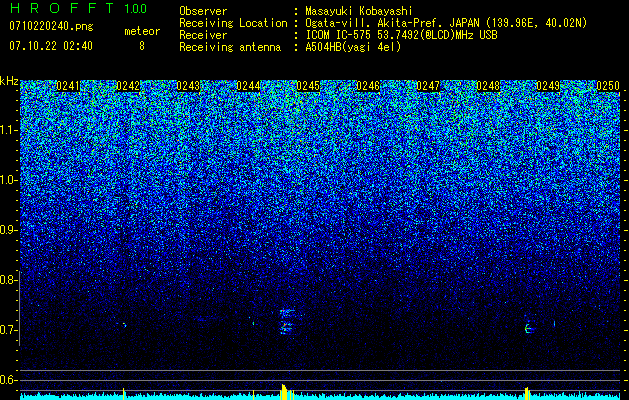Click the meteor count value 8
629x400 pixels.
click(142, 46)
